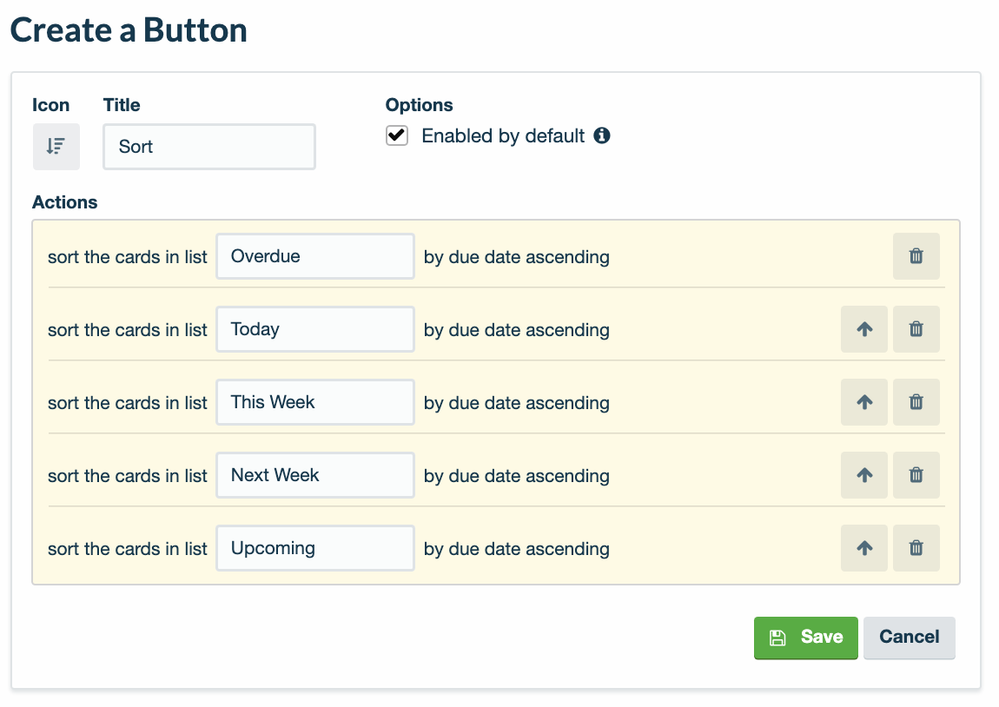Click the Title field containing Sort

click(209, 147)
